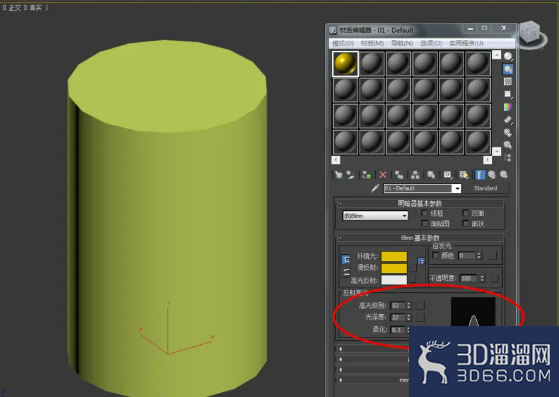
Task: Enable the 面贴图 face map checkbox
Action: coord(424,223)
